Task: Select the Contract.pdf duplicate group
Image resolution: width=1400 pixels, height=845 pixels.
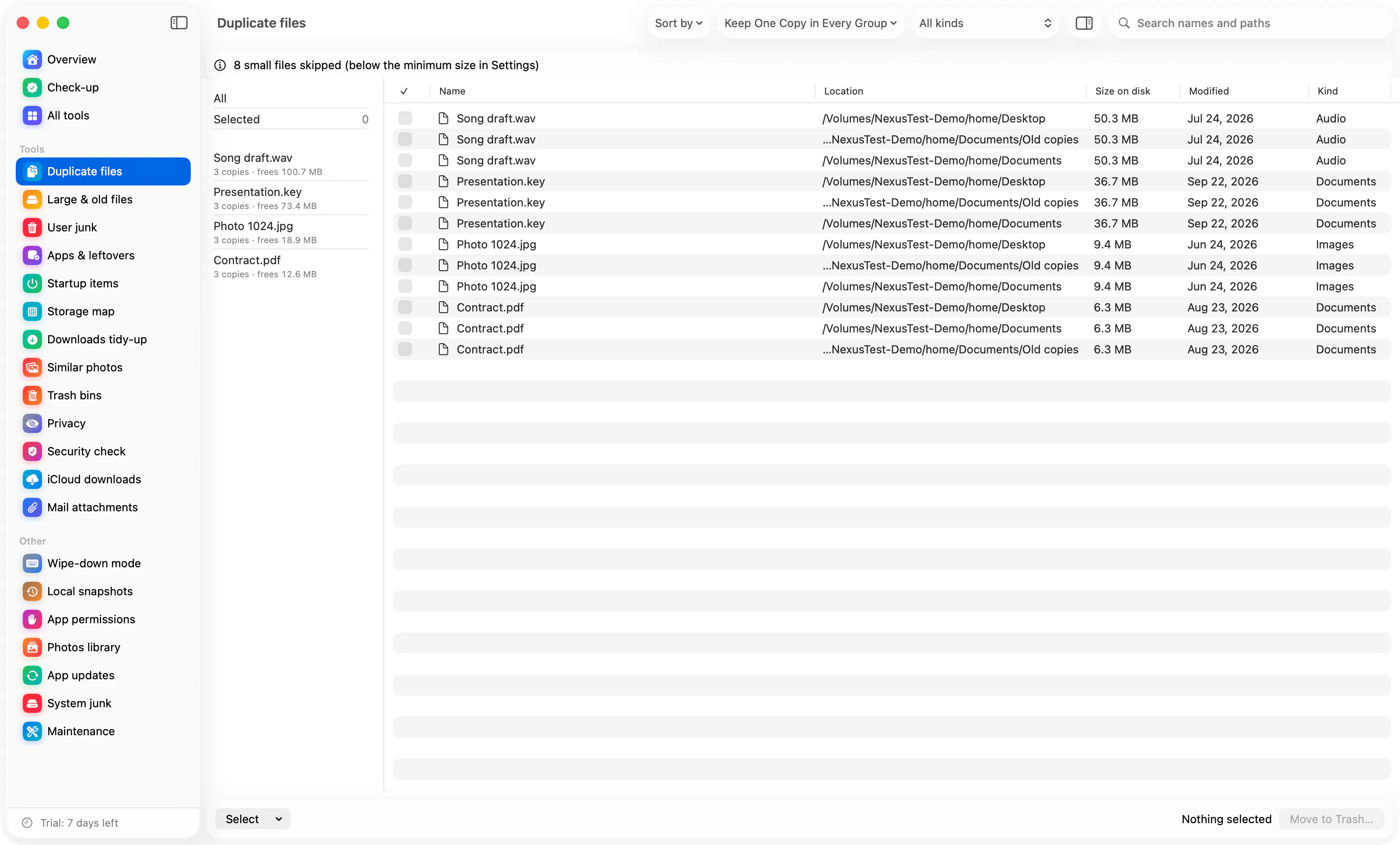Action: [291, 266]
